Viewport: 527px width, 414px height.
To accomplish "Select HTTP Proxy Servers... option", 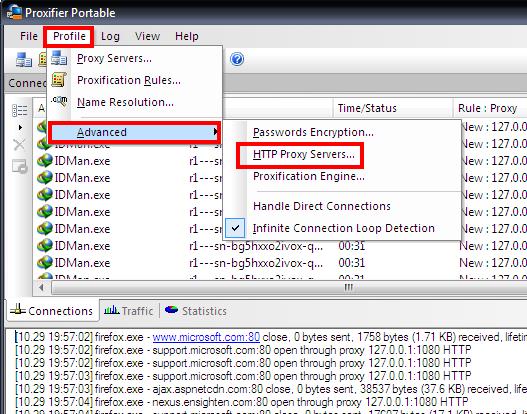I will [x=342, y=155].
